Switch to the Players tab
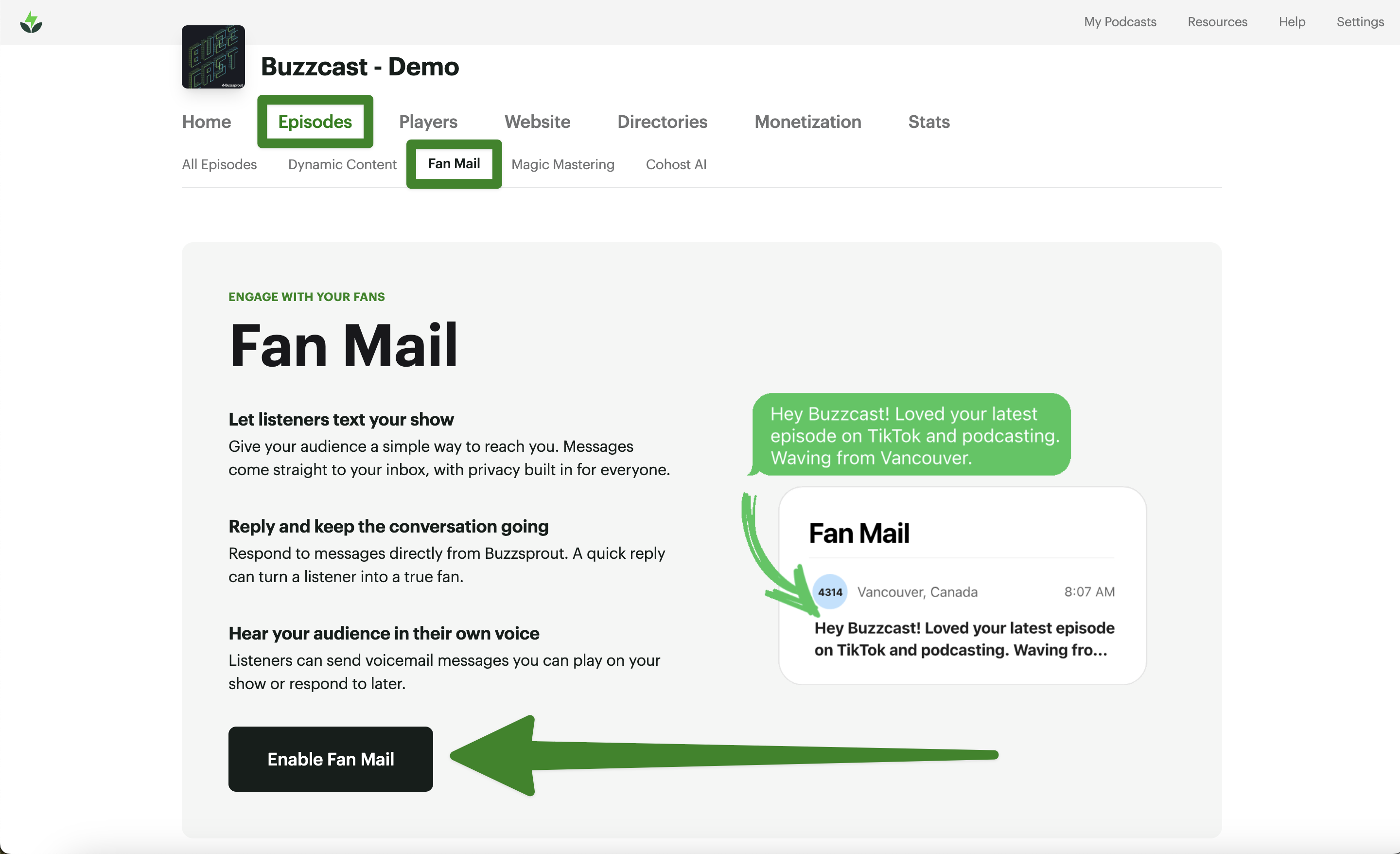 point(428,122)
